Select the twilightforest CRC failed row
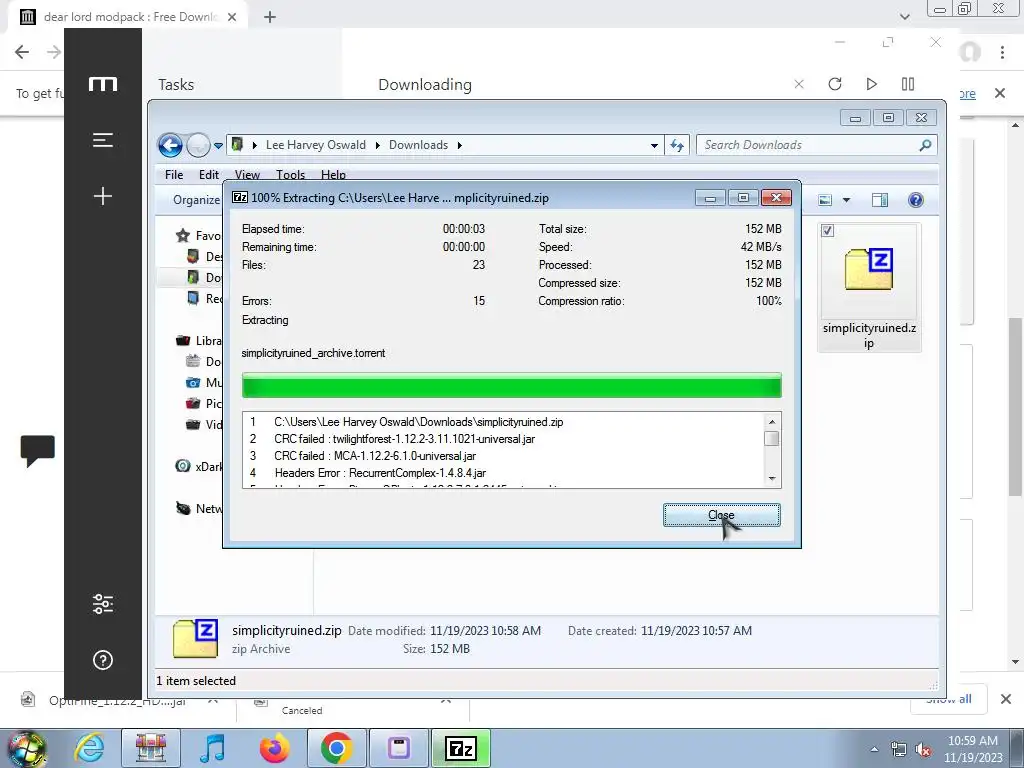Image resolution: width=1024 pixels, height=768 pixels. point(503,439)
